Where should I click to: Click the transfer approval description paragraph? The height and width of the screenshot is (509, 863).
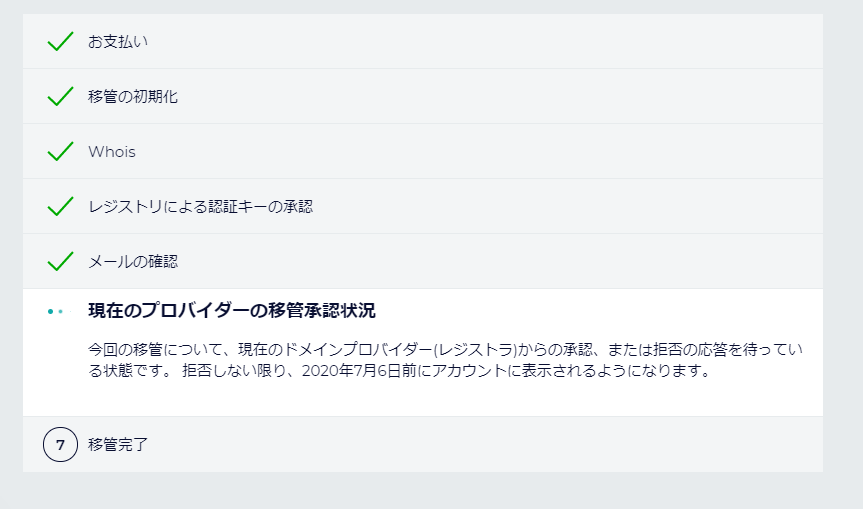click(x=445, y=360)
